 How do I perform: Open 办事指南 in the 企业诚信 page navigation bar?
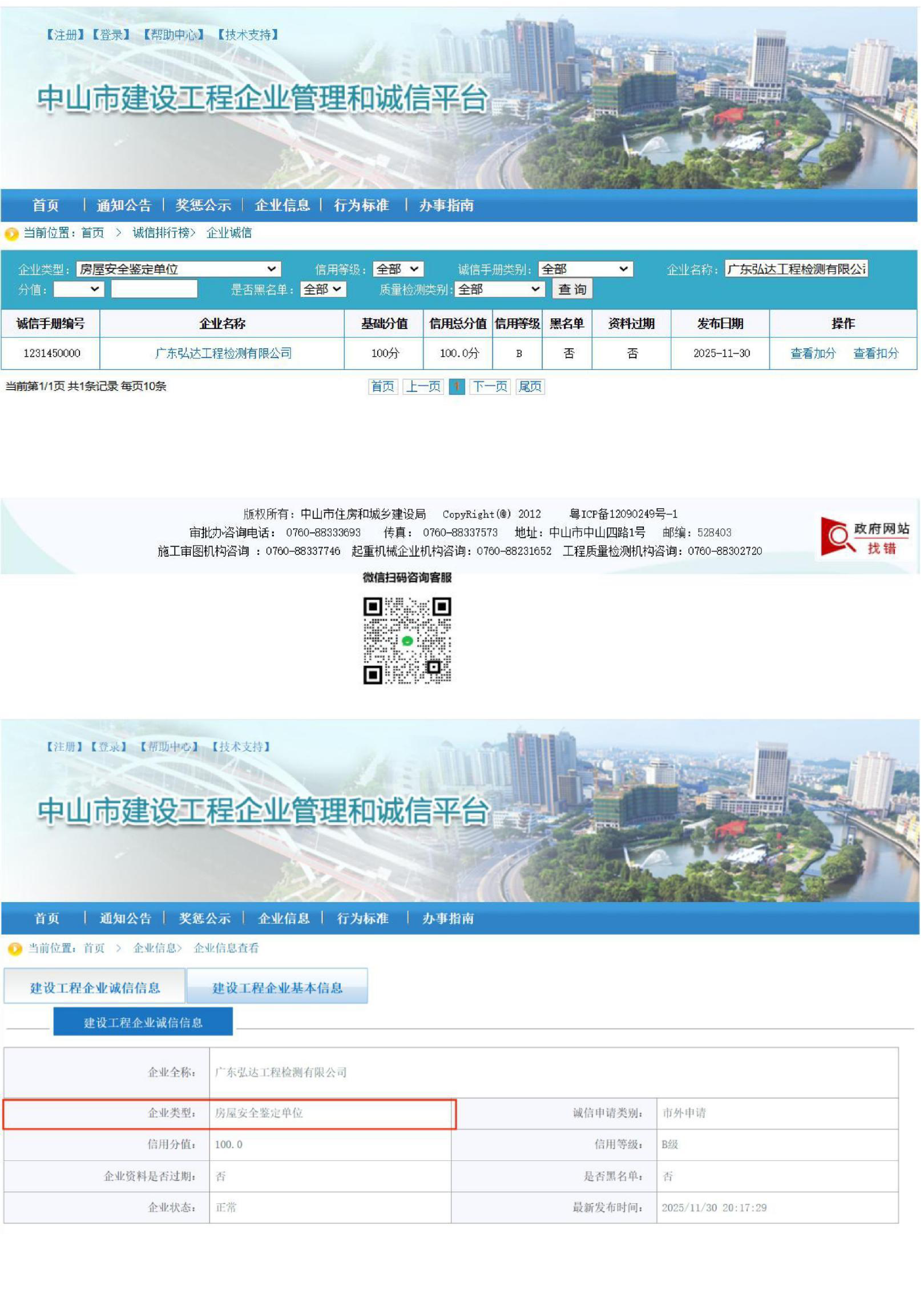[x=447, y=205]
